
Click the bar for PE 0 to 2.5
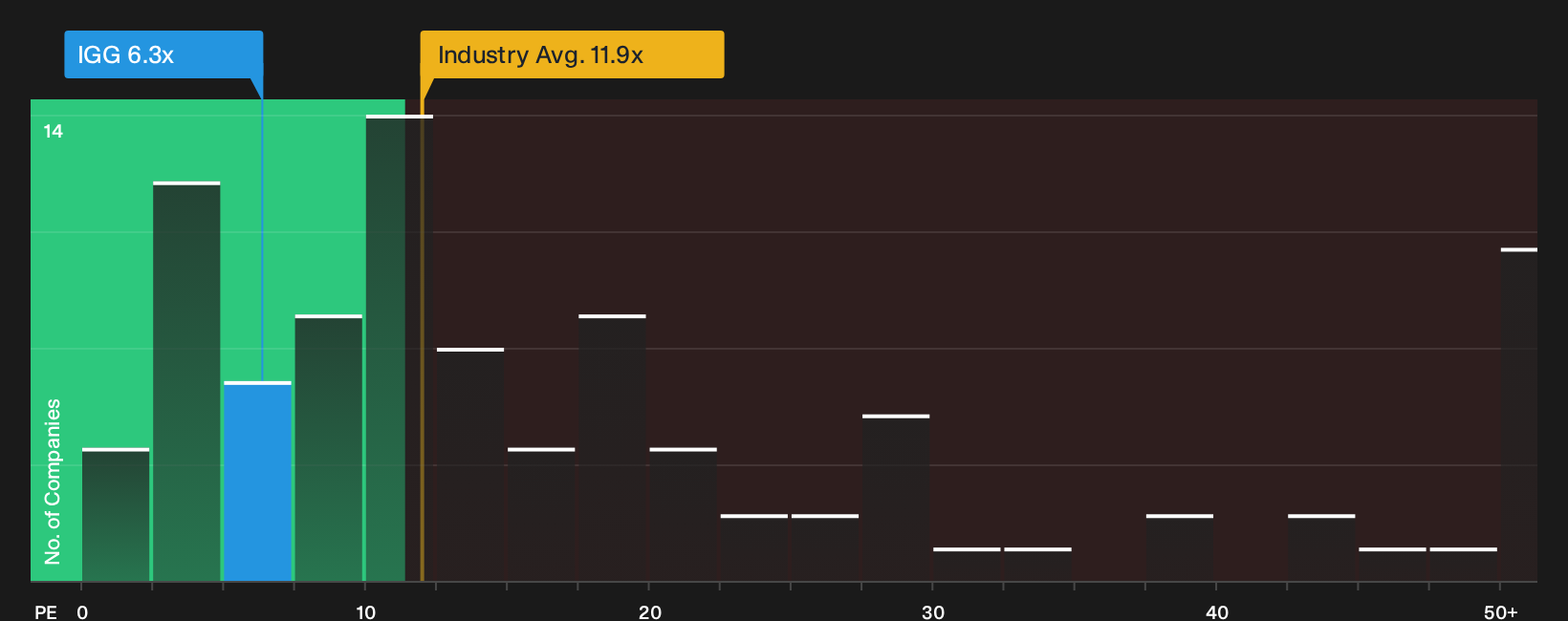click(116, 515)
